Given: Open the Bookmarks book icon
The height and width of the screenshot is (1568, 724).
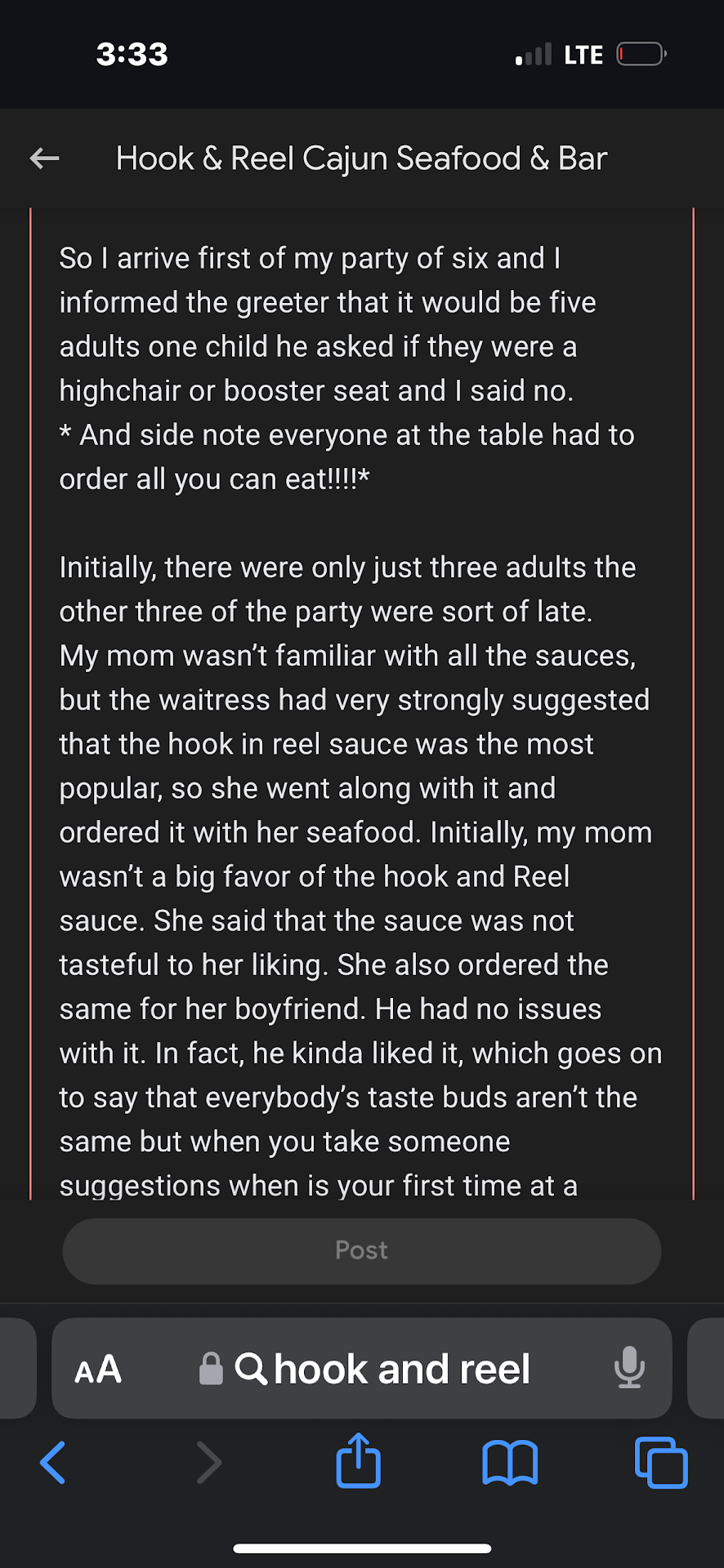Looking at the screenshot, I should (510, 1462).
